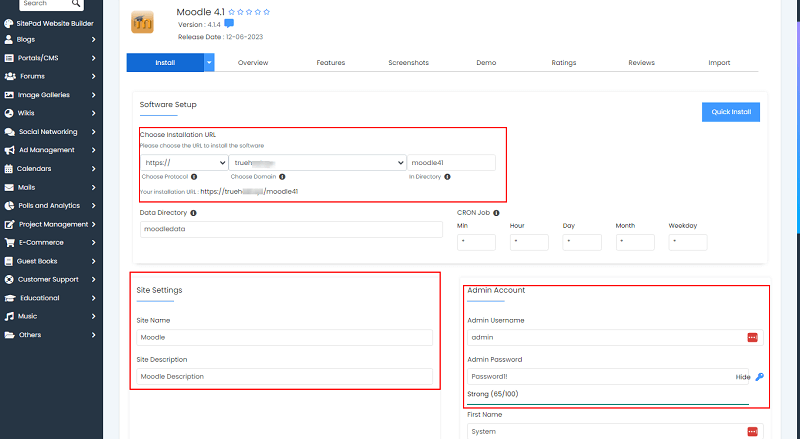Click the Site Name input field
Screen dimensions: 800x439
[285, 338]
